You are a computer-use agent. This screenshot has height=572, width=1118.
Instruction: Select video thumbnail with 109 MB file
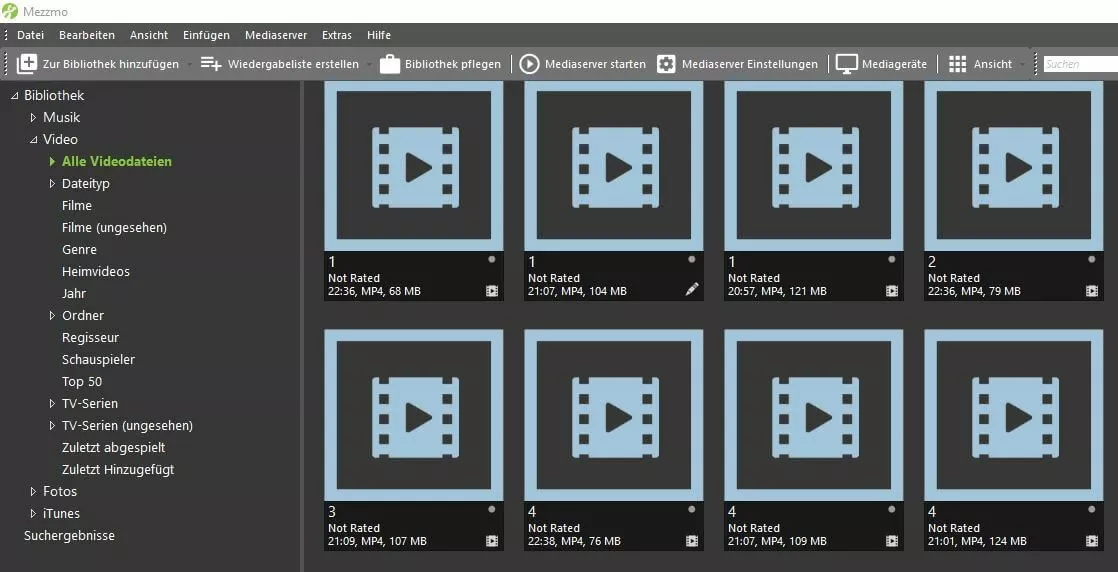click(x=814, y=415)
